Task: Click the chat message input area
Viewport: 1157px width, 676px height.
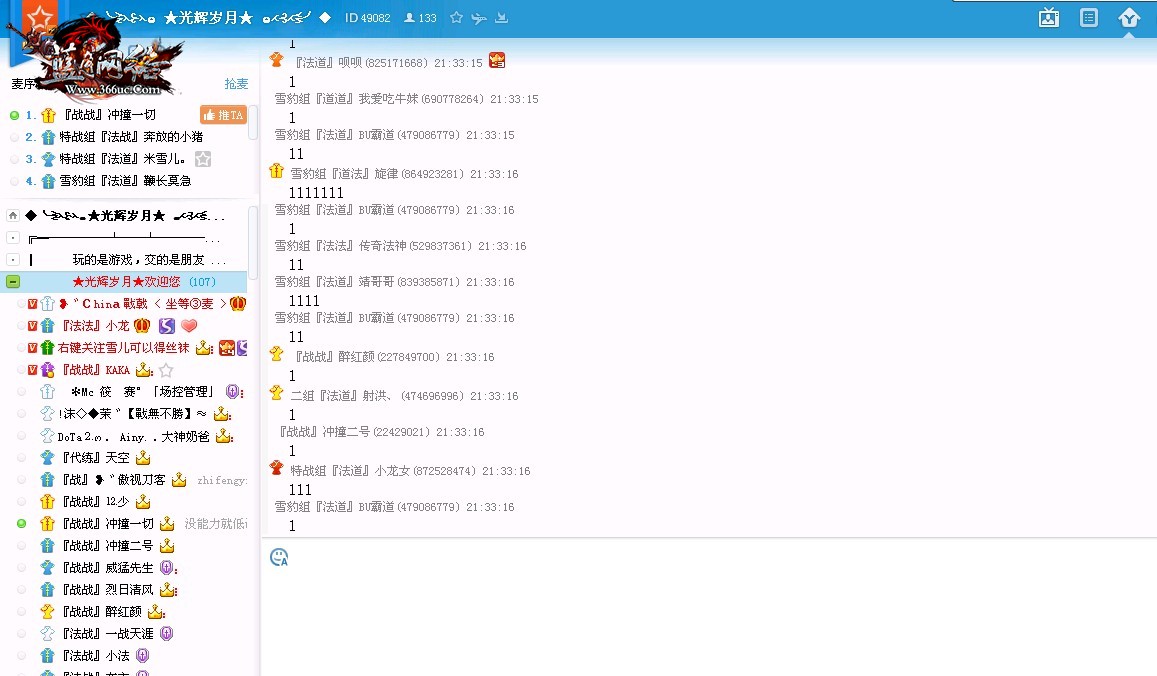Action: (700, 610)
